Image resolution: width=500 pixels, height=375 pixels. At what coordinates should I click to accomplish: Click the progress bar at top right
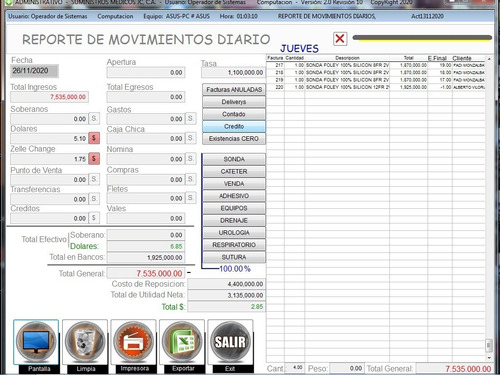[422, 38]
